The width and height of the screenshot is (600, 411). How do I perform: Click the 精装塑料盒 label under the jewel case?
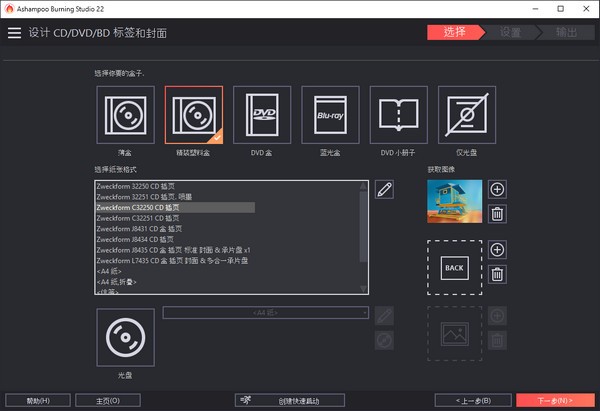193,153
